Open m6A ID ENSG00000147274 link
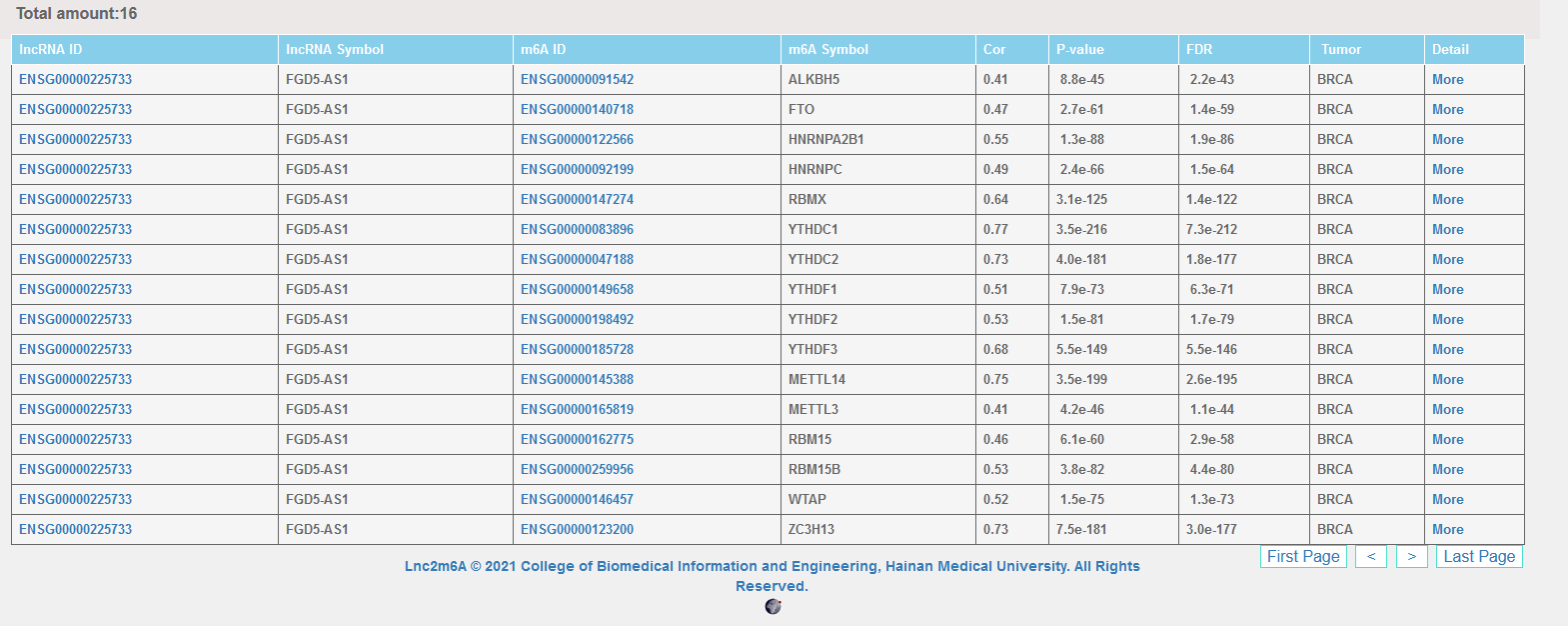 [x=577, y=199]
